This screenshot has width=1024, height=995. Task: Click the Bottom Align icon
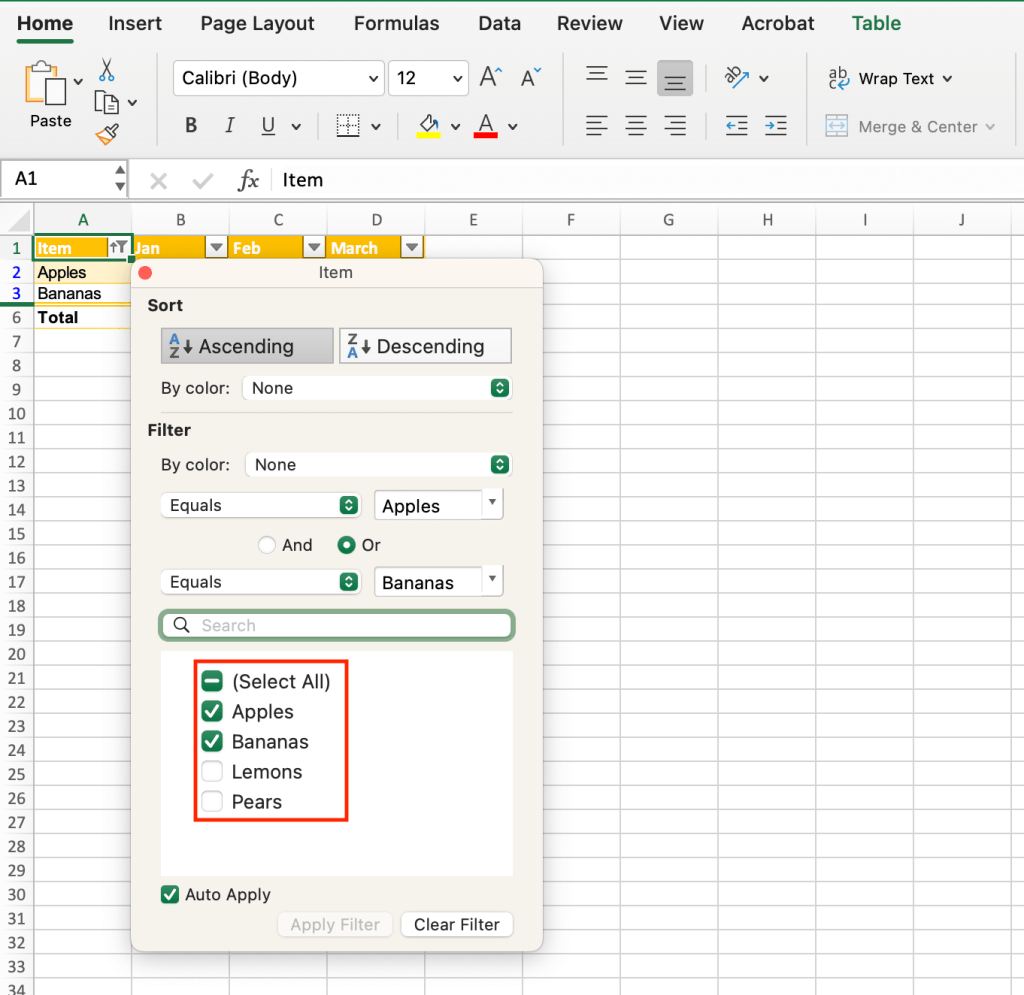tap(675, 78)
